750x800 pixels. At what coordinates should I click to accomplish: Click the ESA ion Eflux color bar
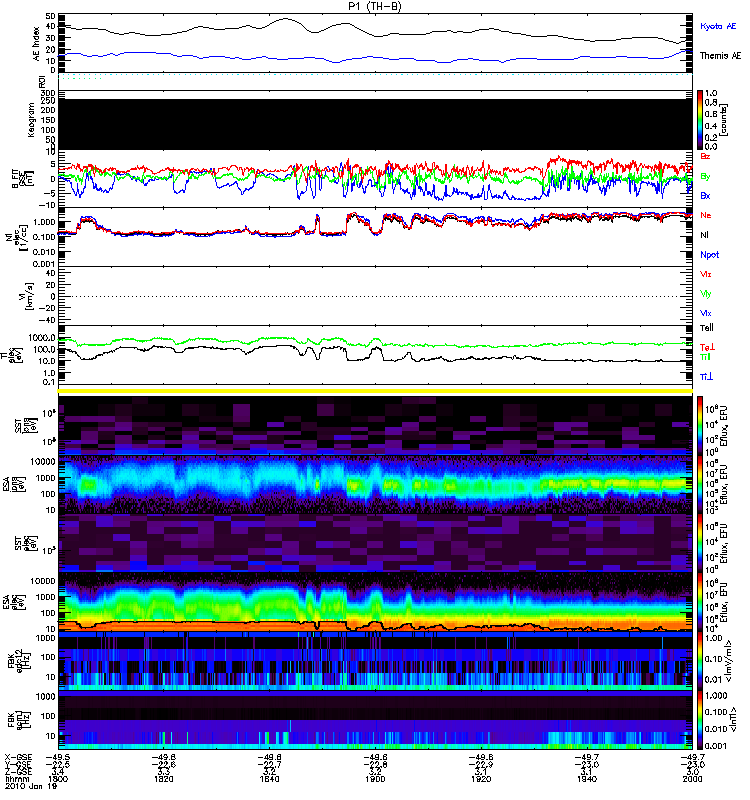700,485
